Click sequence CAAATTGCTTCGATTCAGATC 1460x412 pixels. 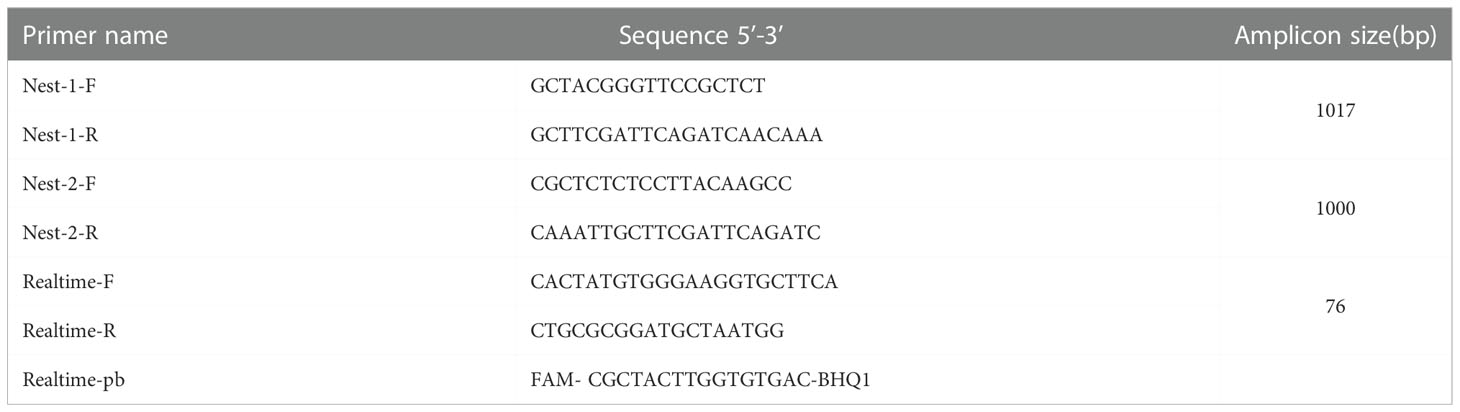(676, 233)
